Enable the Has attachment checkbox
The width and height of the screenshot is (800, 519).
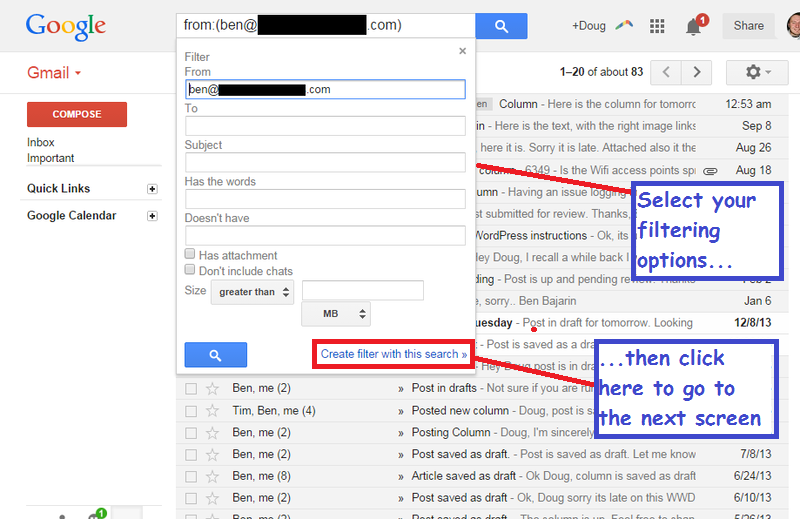pos(190,254)
